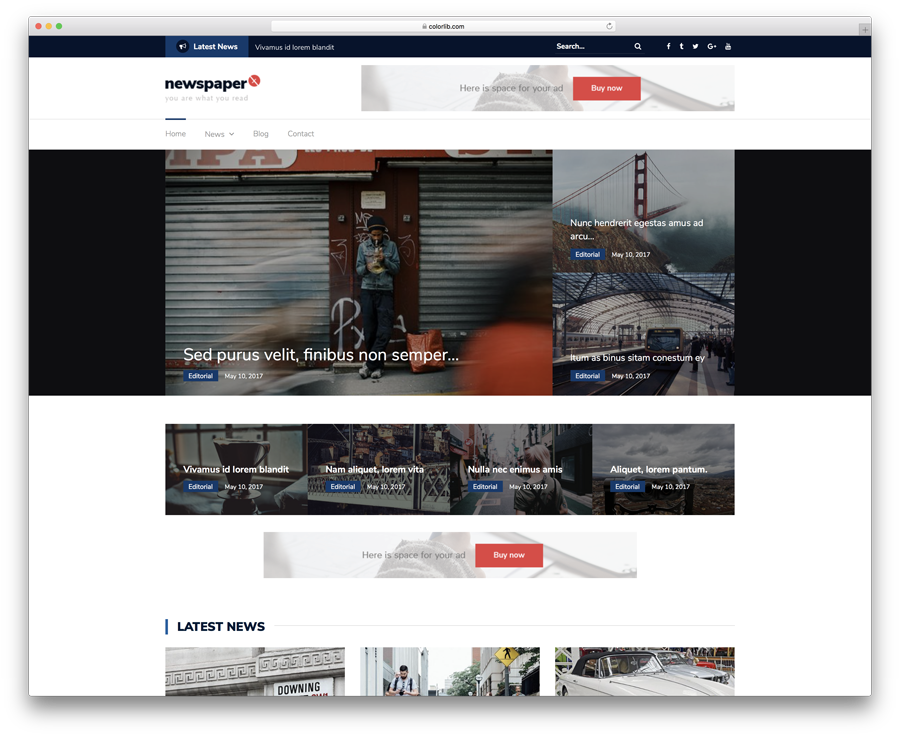900x737 pixels.
Task: Open the Tumblr social icon
Action: click(x=682, y=47)
